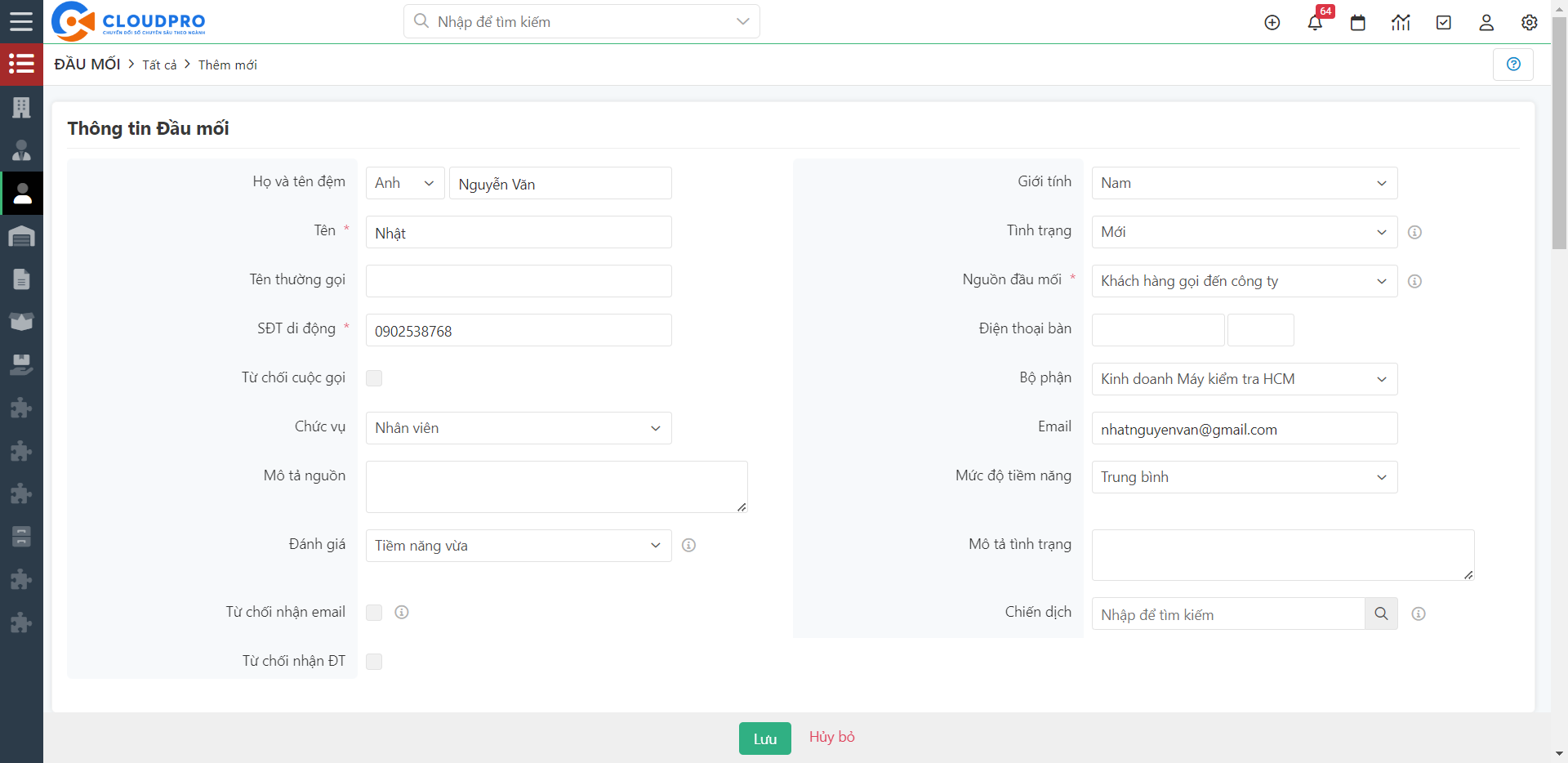
Task: Open the user profile icon
Action: coord(1486,23)
